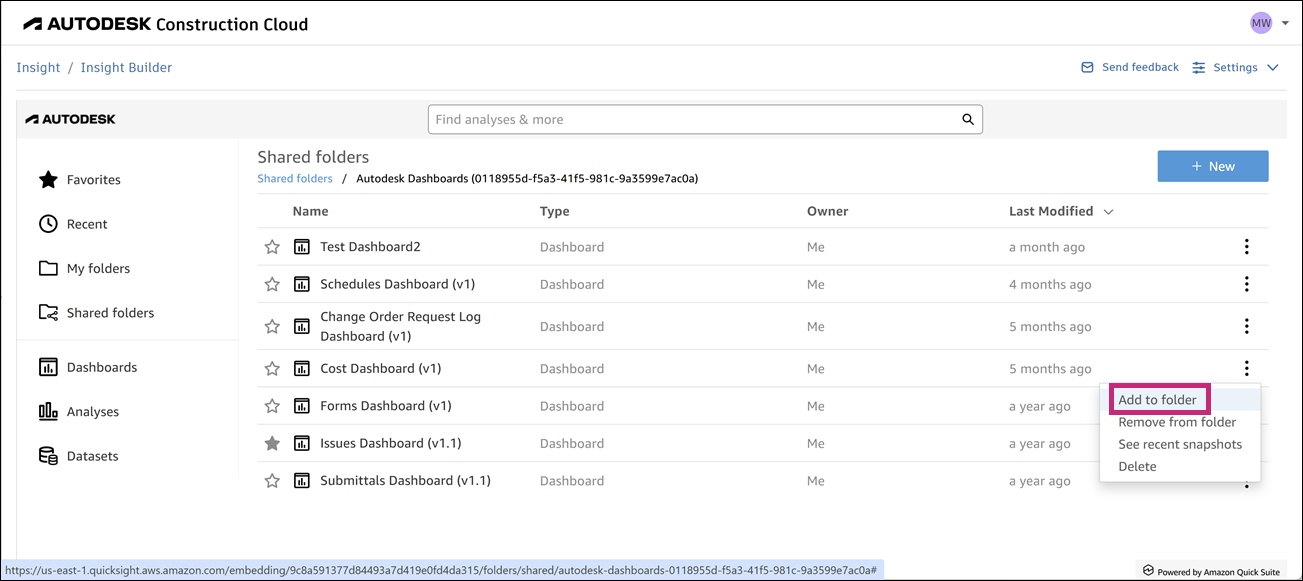Open the Schedules Dashboard (v1) item
Viewport: 1303px width, 581px height.
(x=397, y=285)
